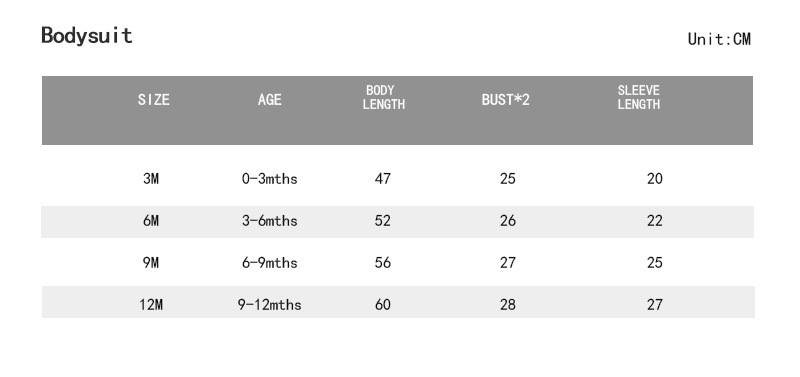Click sleeve length value 25 in 9M row

click(x=655, y=263)
